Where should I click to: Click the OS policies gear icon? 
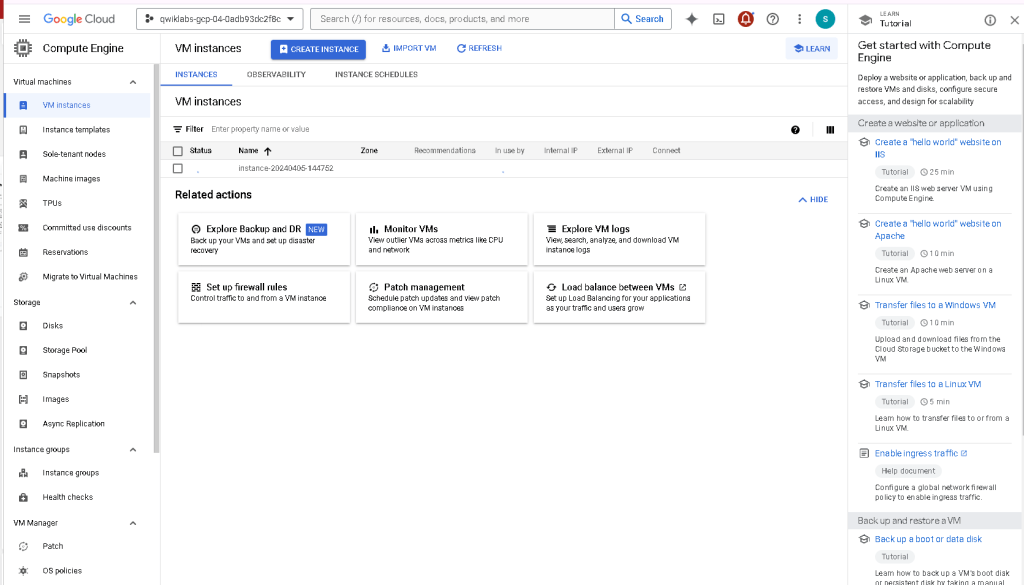24,571
